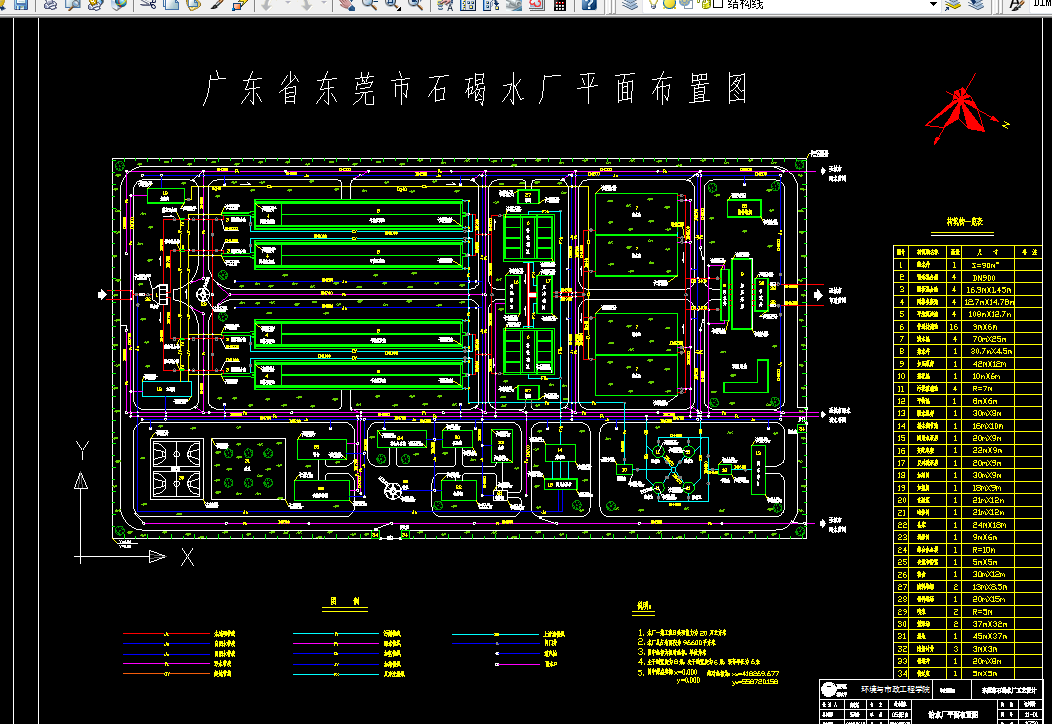1052x724 pixels.
Task: Click the table cell 42mX12m
Action: click(989, 364)
